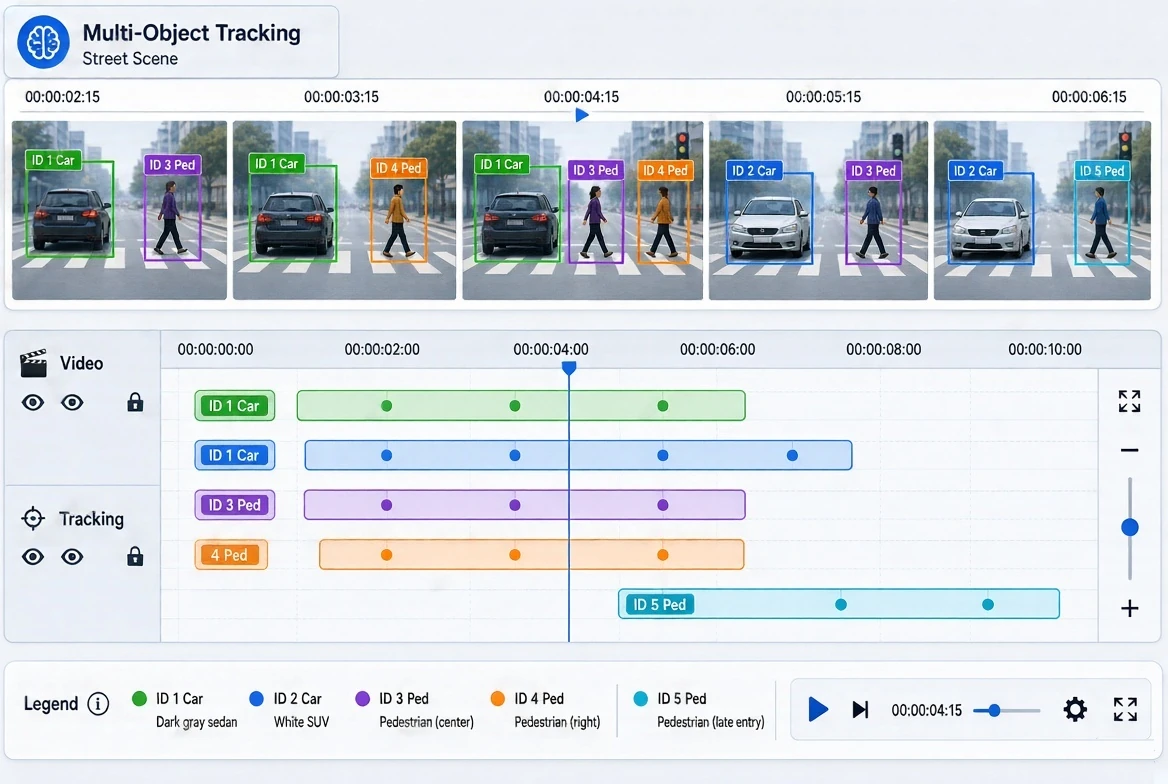Click the 00:00:02:00 timeline ruler label
Image resolution: width=1168 pixels, height=784 pixels.
(x=382, y=349)
